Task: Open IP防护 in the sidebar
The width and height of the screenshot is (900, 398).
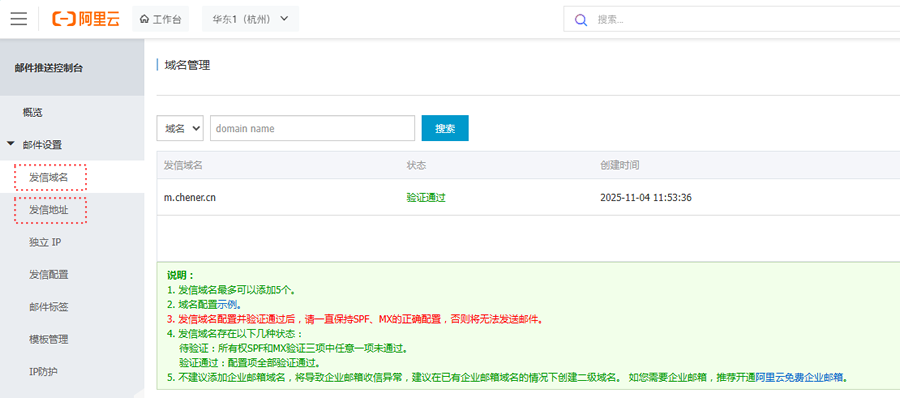Action: [43, 372]
